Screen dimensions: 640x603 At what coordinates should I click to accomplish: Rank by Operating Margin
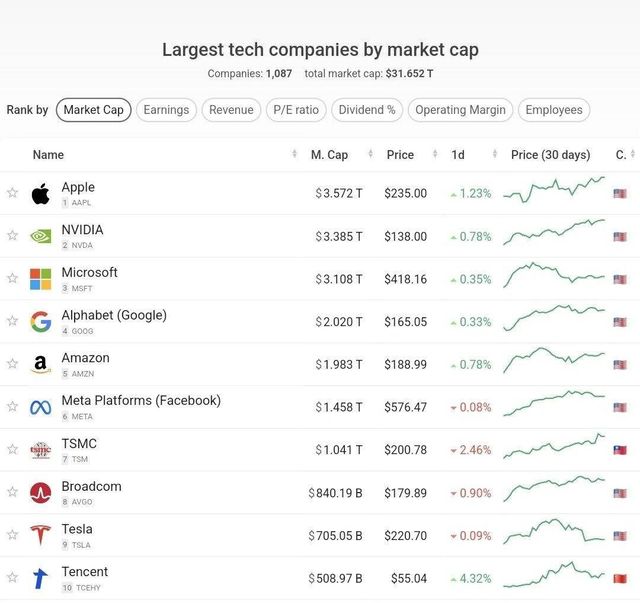pos(461,110)
